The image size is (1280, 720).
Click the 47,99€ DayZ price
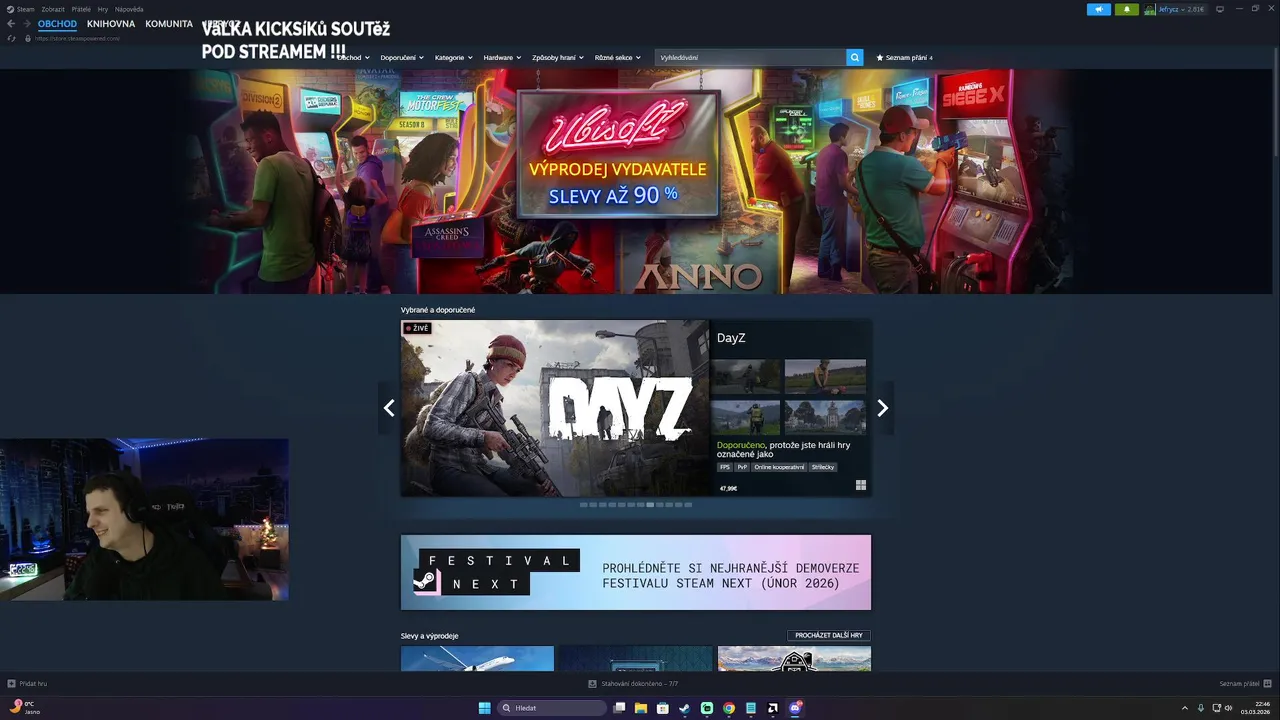tap(729, 488)
